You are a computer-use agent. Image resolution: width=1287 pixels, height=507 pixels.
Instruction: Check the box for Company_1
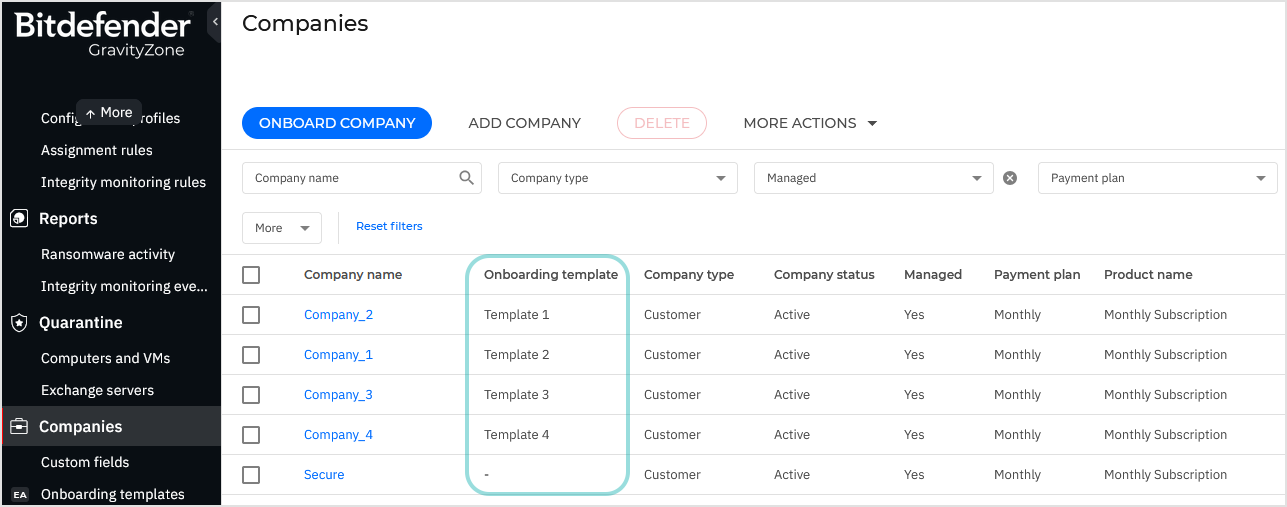coord(251,354)
